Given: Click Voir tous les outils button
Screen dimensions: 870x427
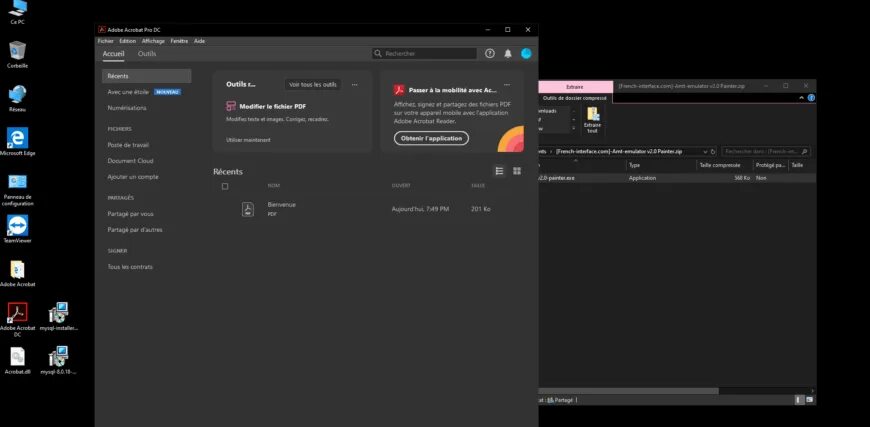Looking at the screenshot, I should coord(313,85).
